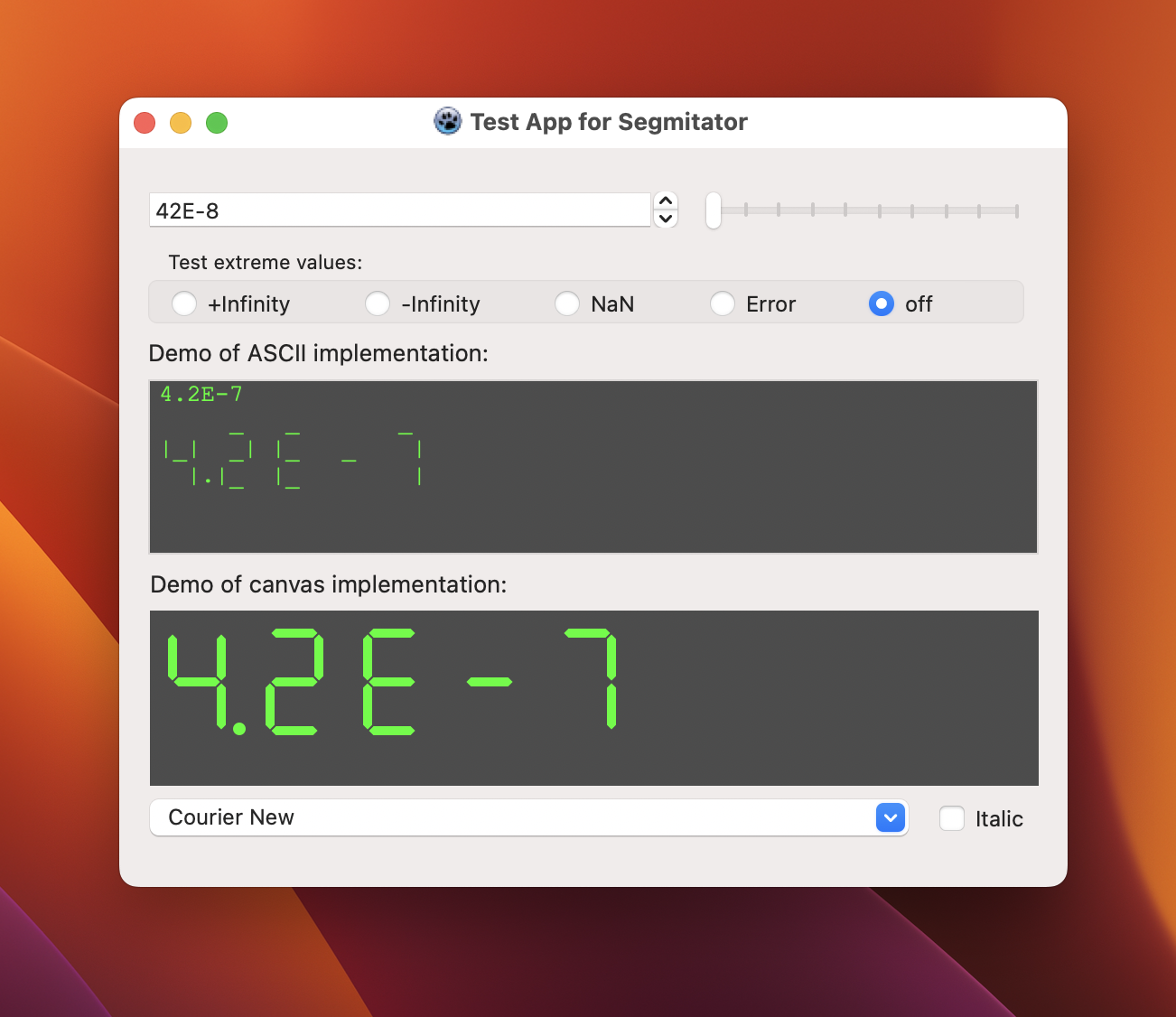Click the small 4.2E-7 text in ASCII demo
Image resolution: width=1176 pixels, height=1017 pixels.
click(x=201, y=394)
